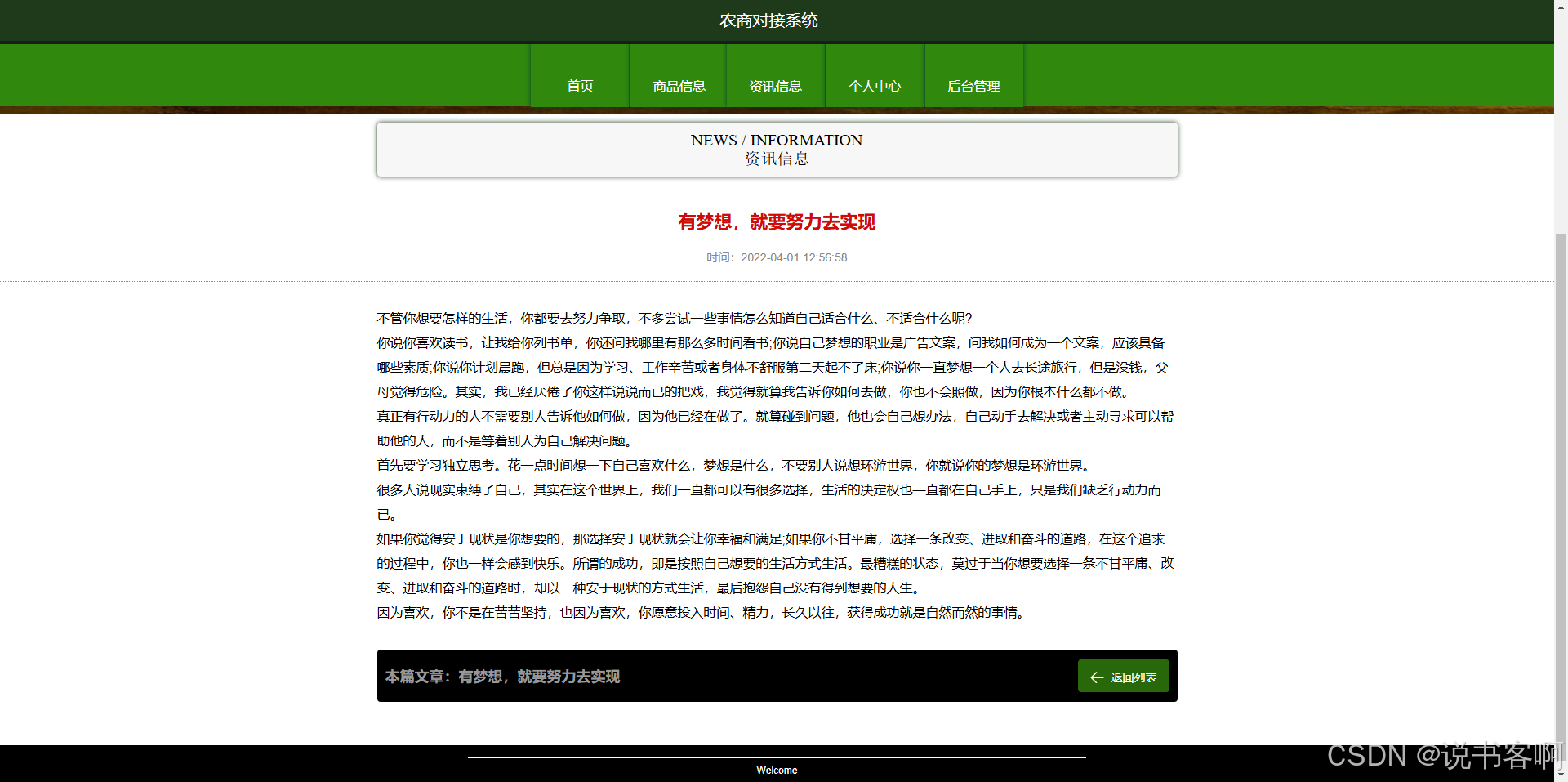Click the Welcome text in the footer

[x=777, y=771]
